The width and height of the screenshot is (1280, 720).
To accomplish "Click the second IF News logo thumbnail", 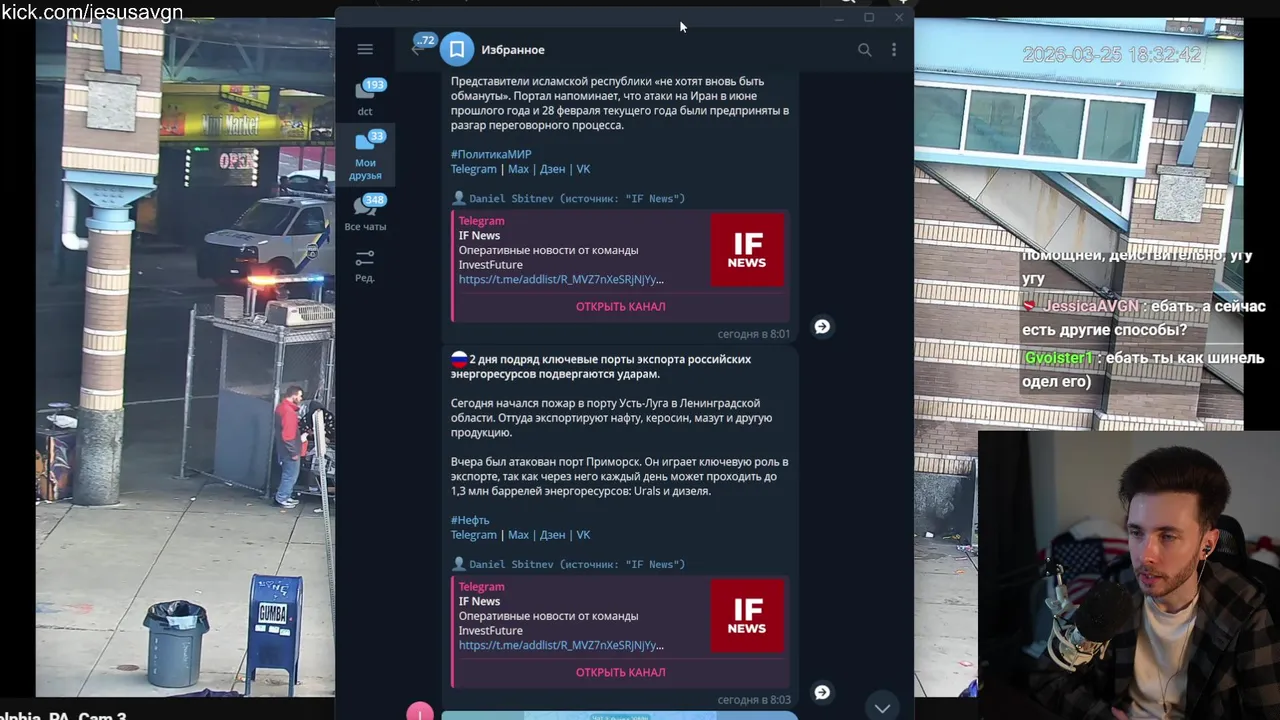I will (x=747, y=617).
